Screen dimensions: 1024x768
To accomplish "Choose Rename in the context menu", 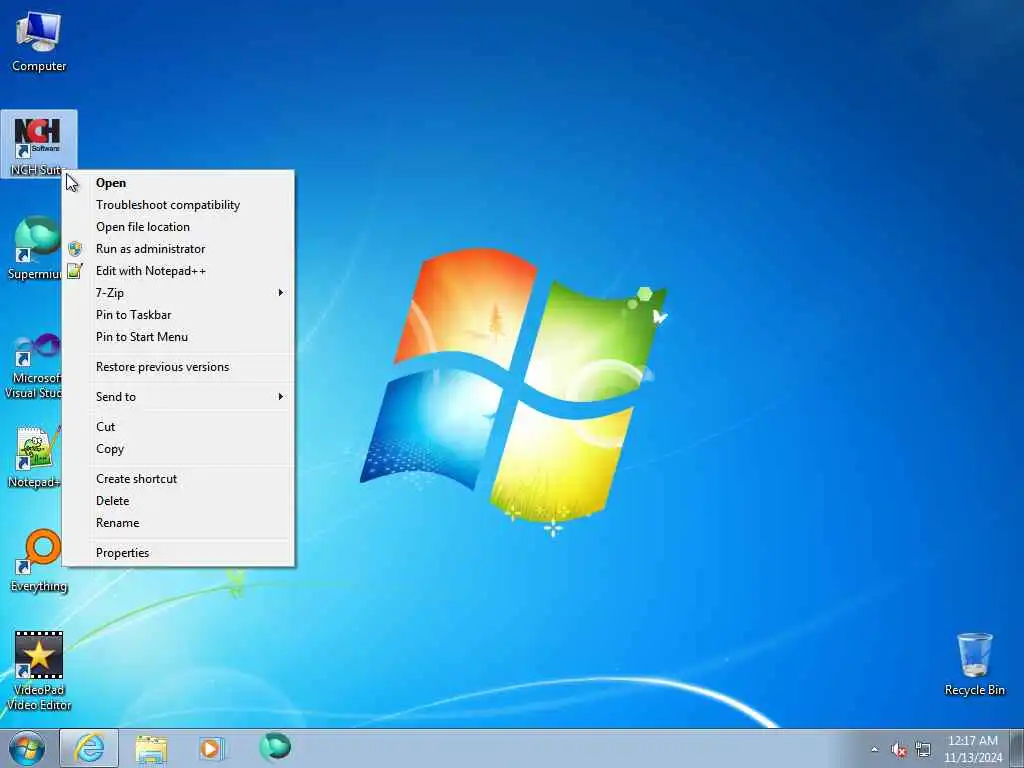I will pos(178,523).
